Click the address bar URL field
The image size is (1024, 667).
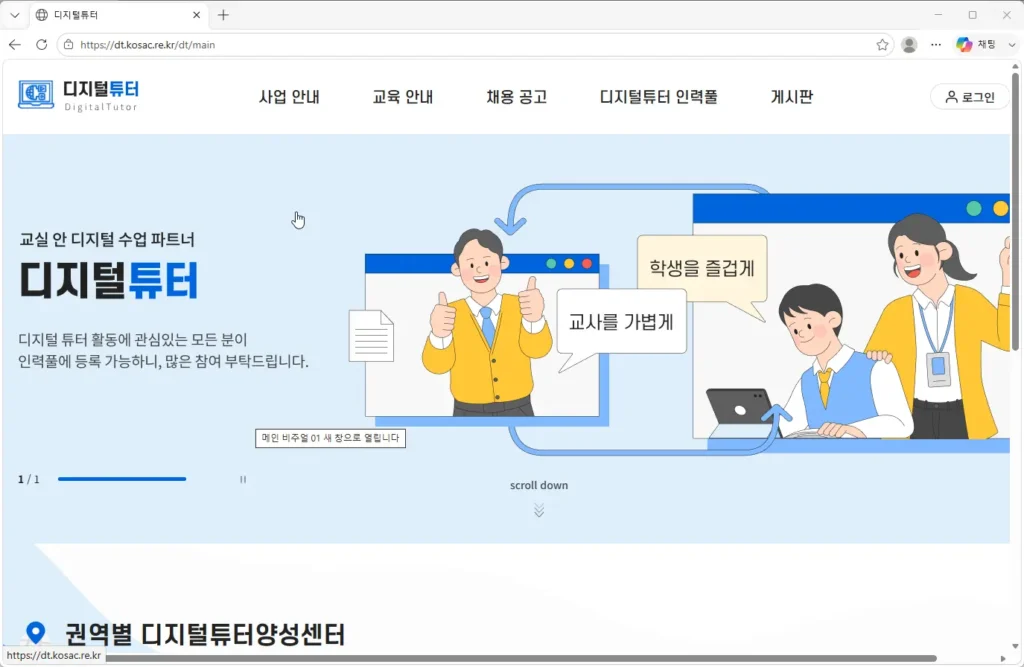pyautogui.click(x=474, y=44)
